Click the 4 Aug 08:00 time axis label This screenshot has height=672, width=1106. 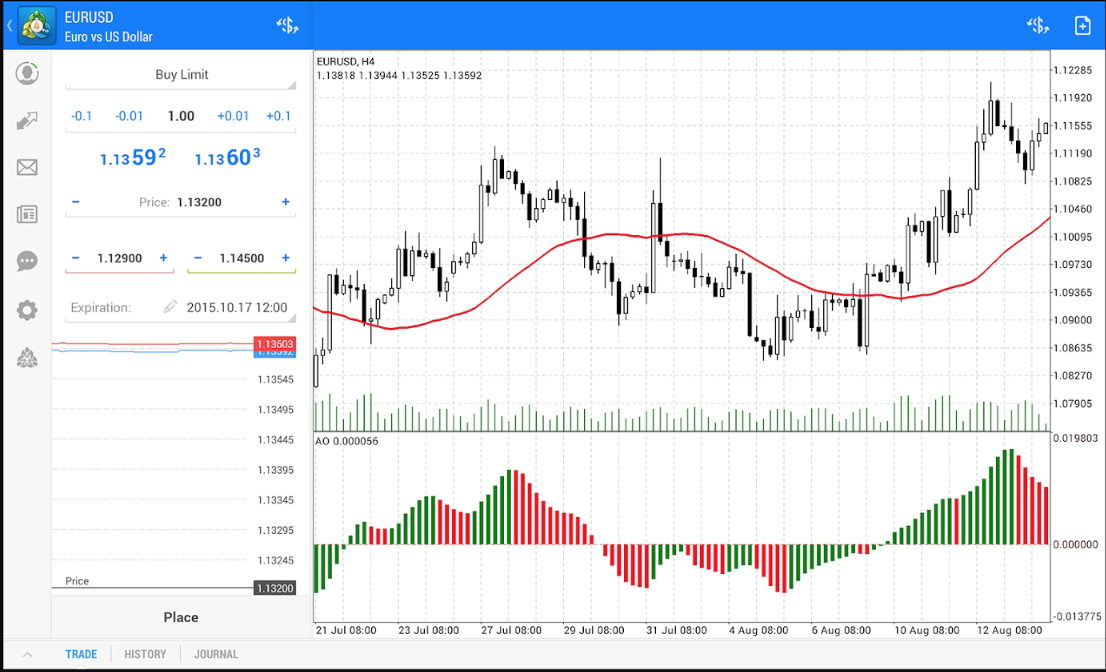coord(758,630)
